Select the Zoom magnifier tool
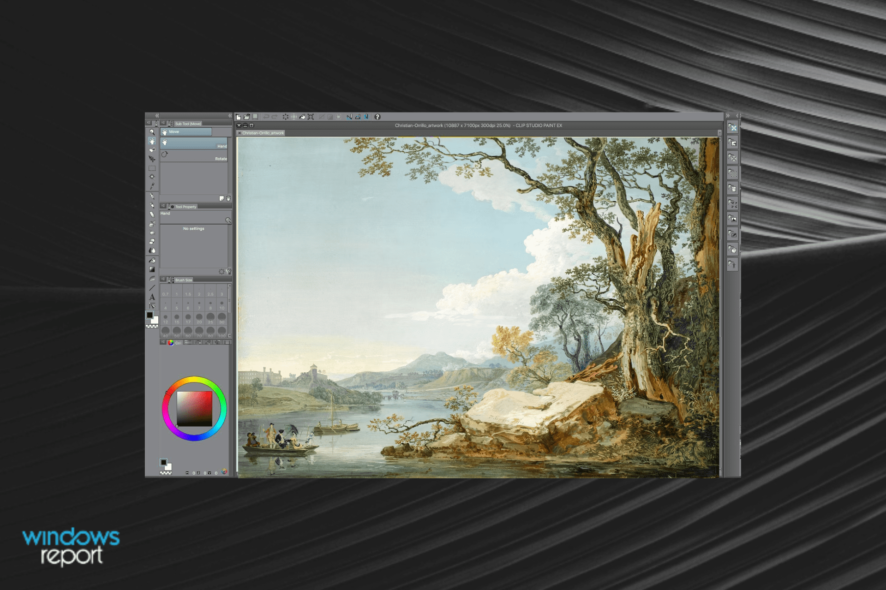This screenshot has width=886, height=590. (x=152, y=132)
